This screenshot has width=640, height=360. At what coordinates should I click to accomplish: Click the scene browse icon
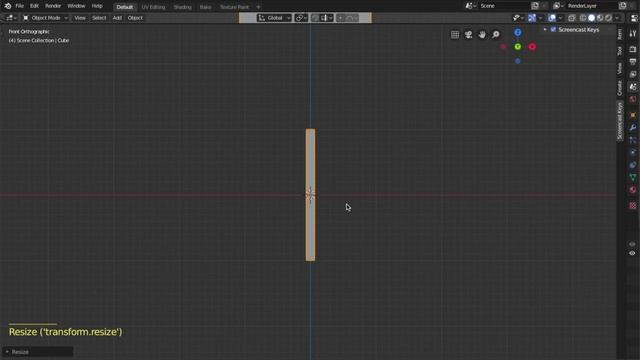tap(470, 6)
